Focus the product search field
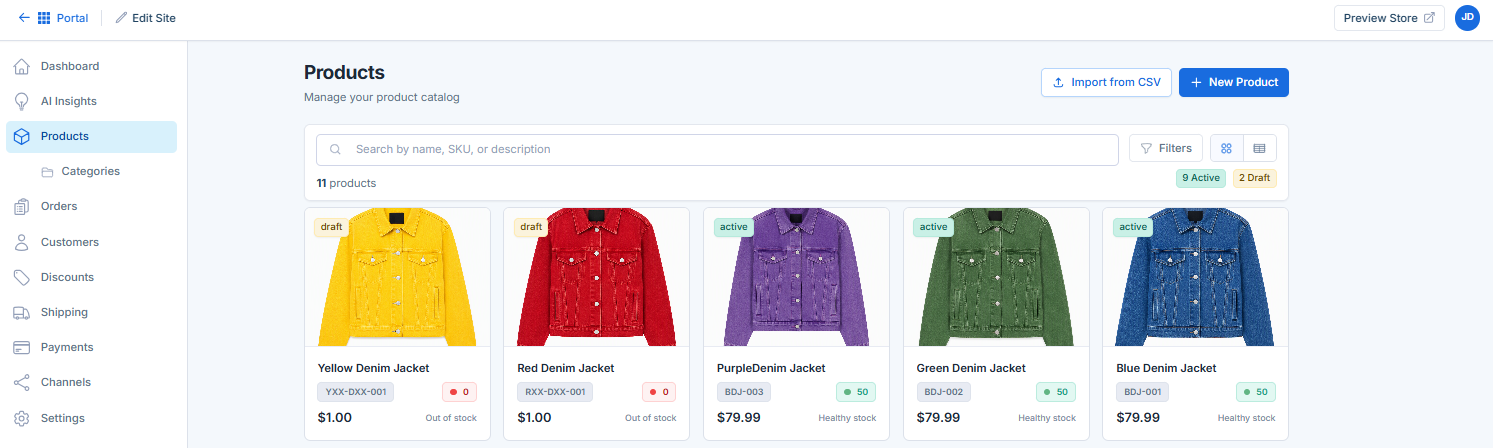 717,149
